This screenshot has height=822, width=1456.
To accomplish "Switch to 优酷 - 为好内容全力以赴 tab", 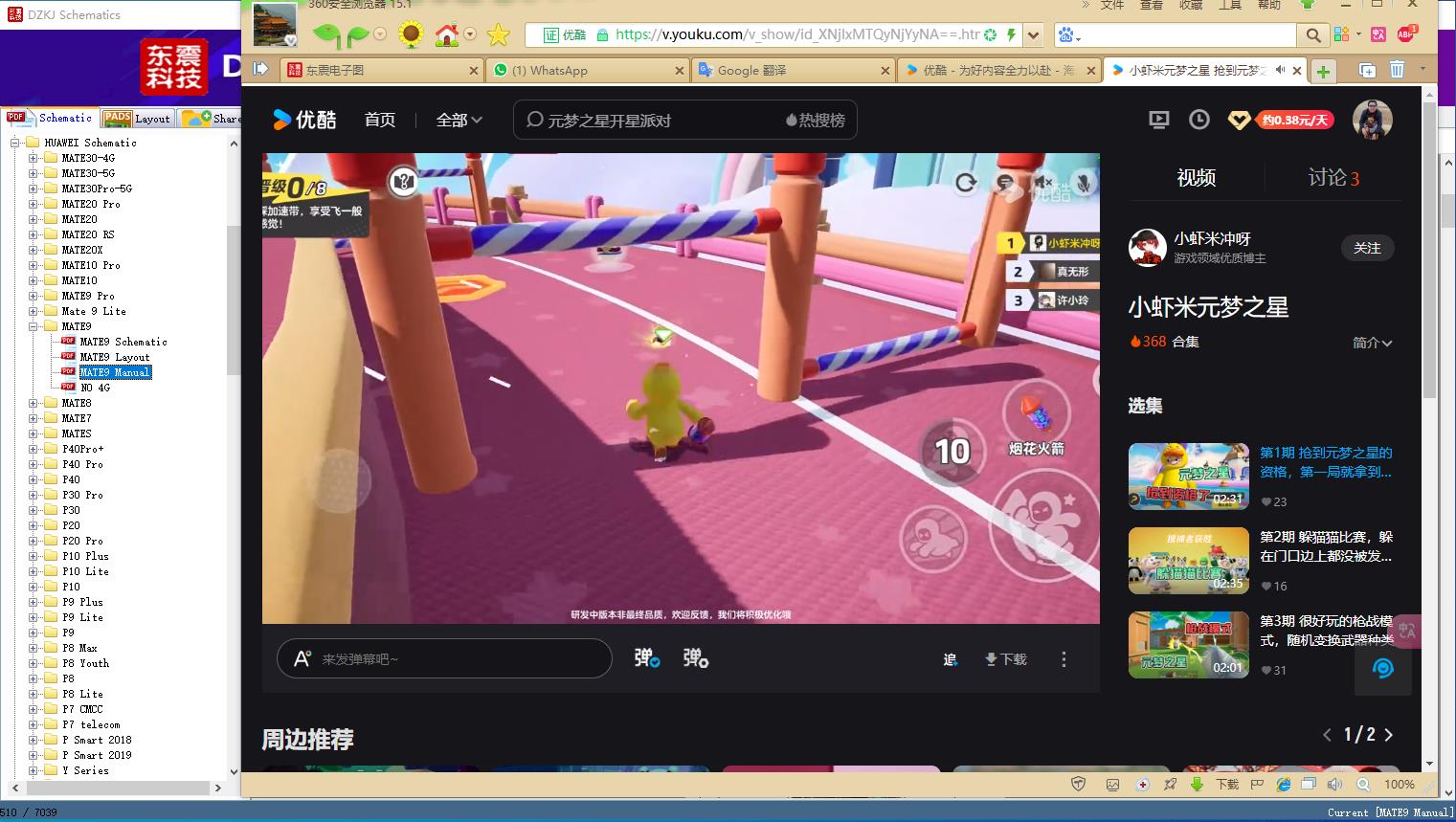I will (x=1000, y=70).
